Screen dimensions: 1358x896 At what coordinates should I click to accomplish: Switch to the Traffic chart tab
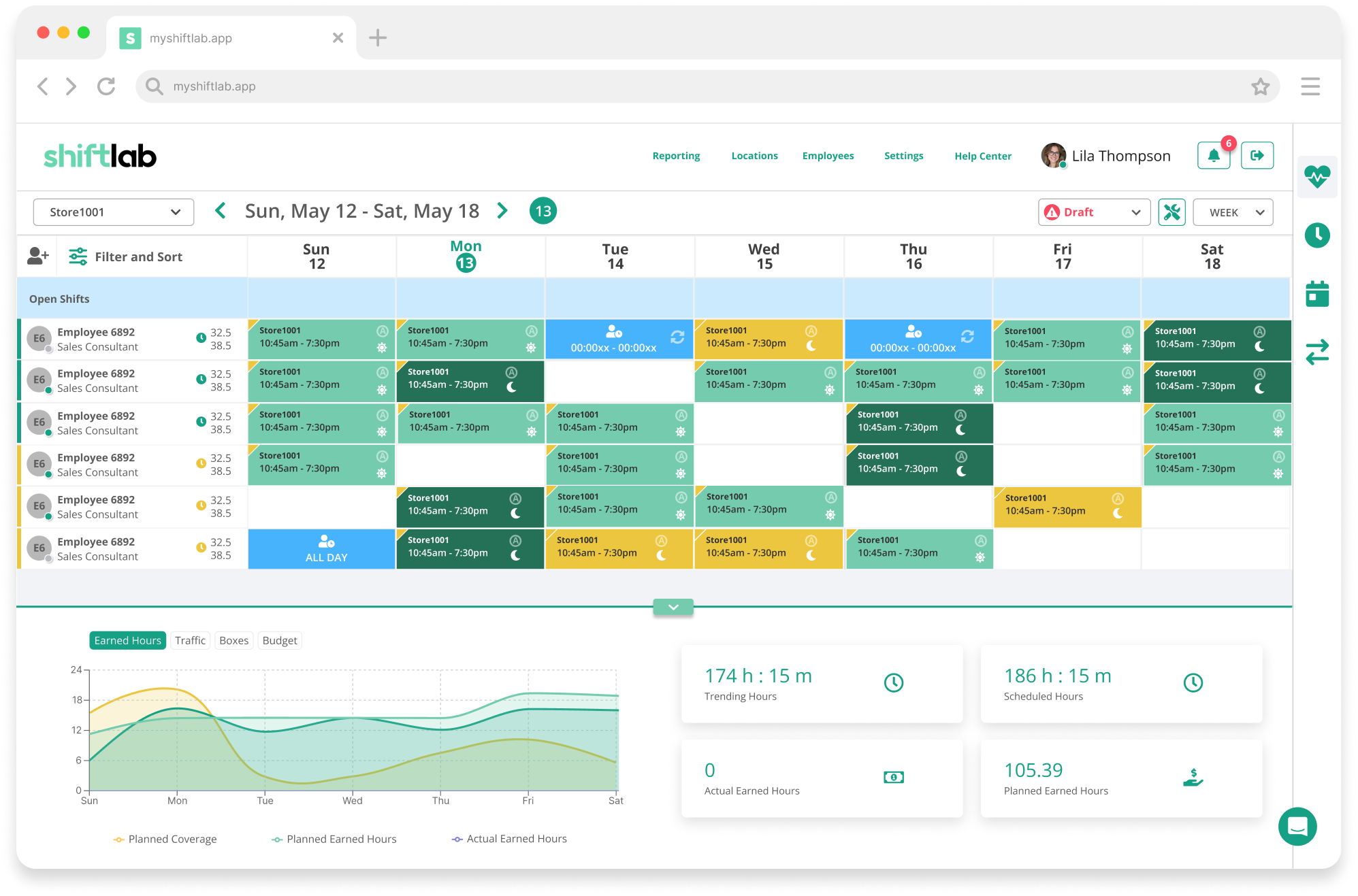(x=190, y=640)
